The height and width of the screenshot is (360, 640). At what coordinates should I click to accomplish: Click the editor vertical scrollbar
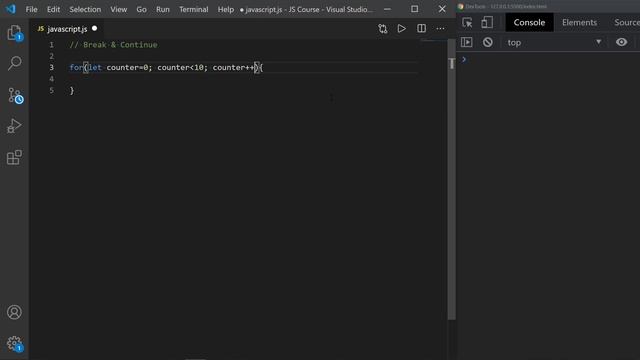[x=451, y=180]
